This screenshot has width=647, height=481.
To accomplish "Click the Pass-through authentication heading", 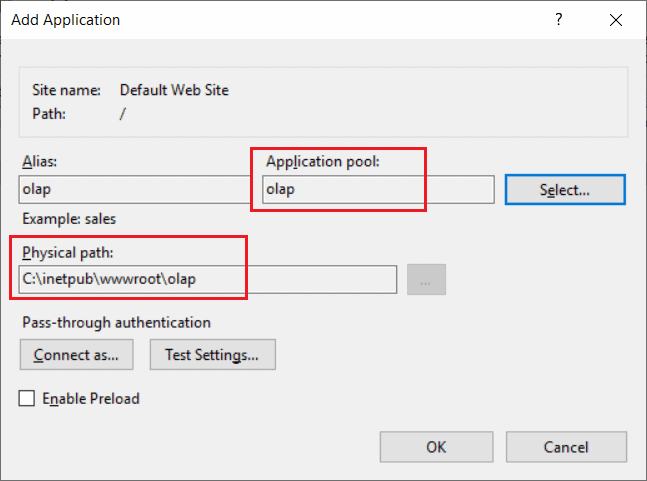I will [x=115, y=322].
